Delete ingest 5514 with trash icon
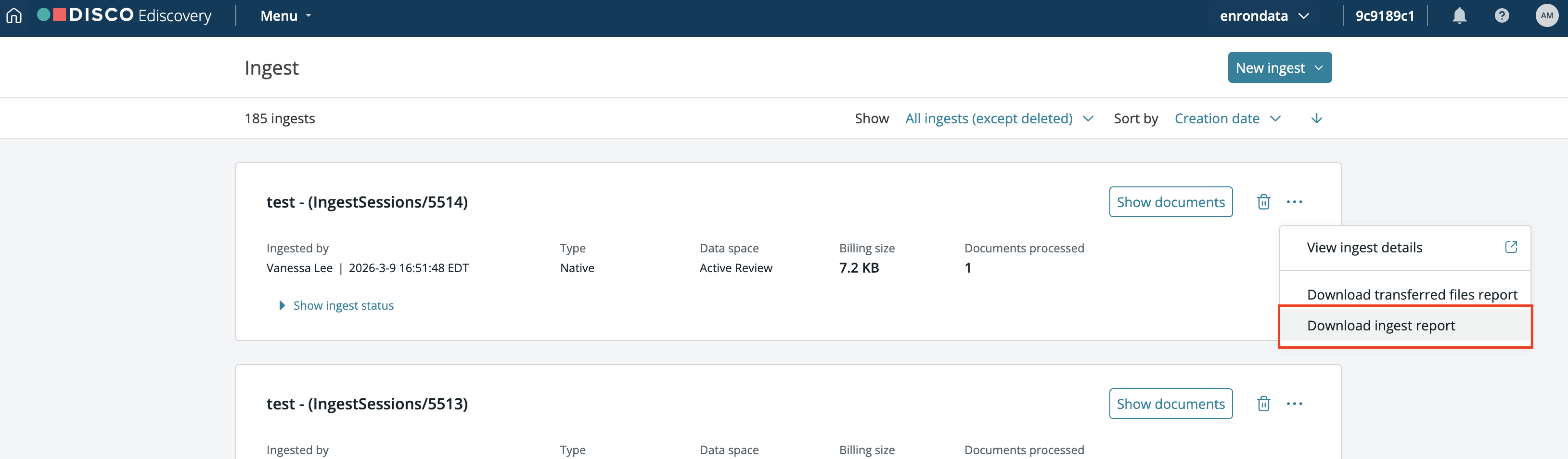The image size is (1568, 459). pyautogui.click(x=1264, y=201)
